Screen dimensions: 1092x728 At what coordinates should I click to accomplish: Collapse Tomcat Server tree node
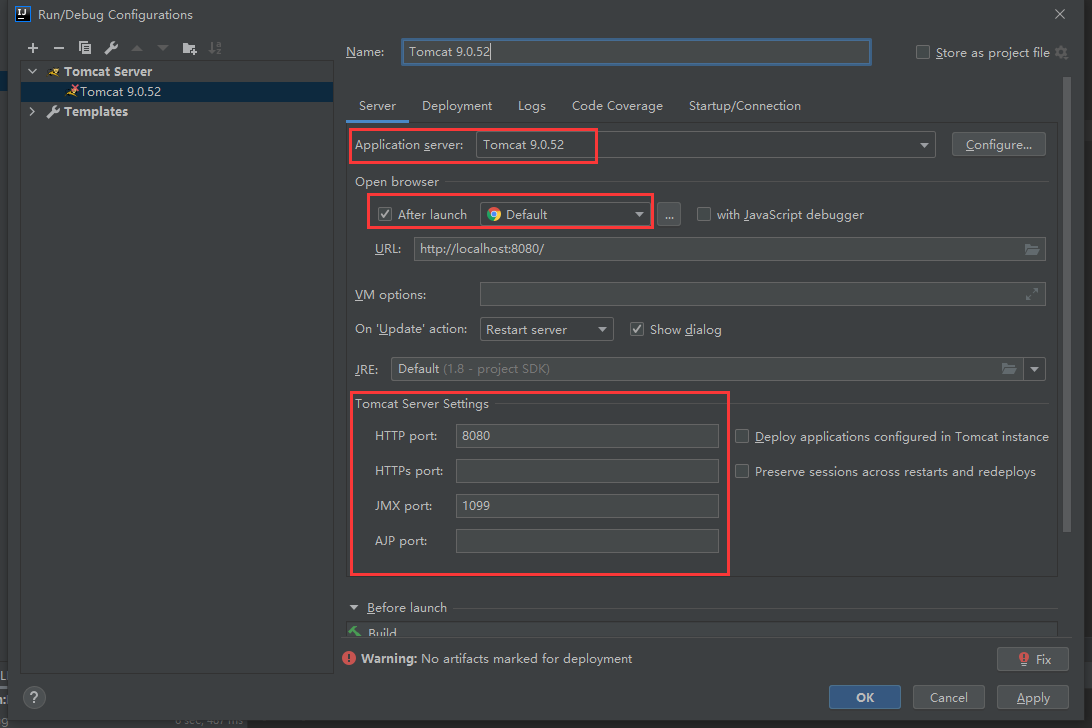[x=33, y=72]
